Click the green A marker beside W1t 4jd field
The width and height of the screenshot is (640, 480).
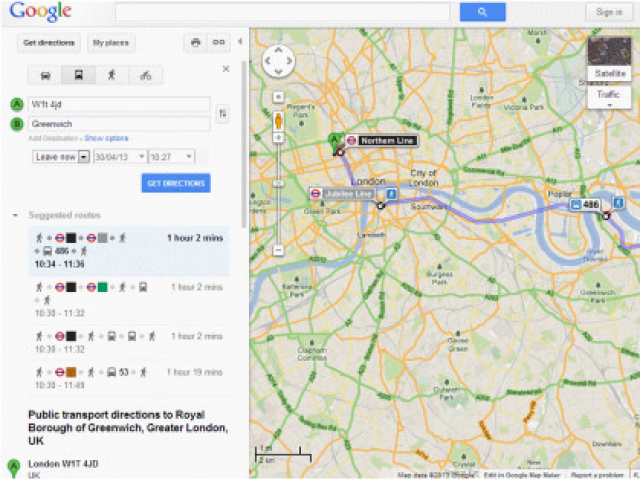17,104
